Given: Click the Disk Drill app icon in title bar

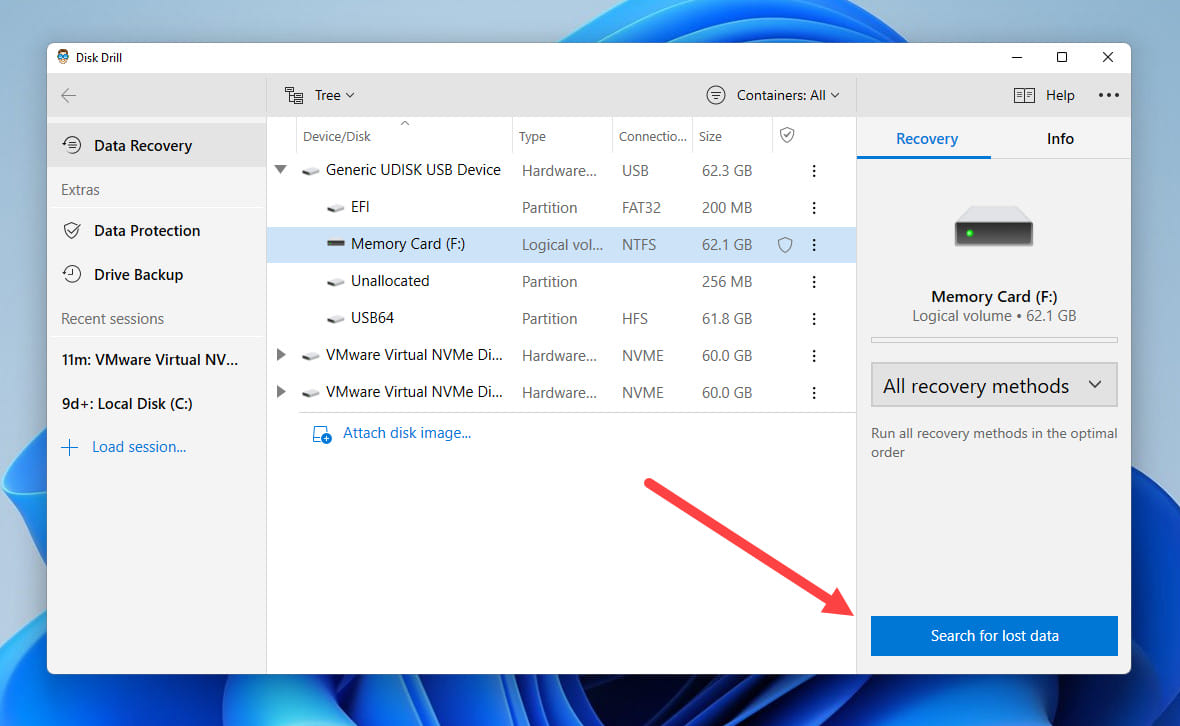Looking at the screenshot, I should pyautogui.click(x=63, y=57).
